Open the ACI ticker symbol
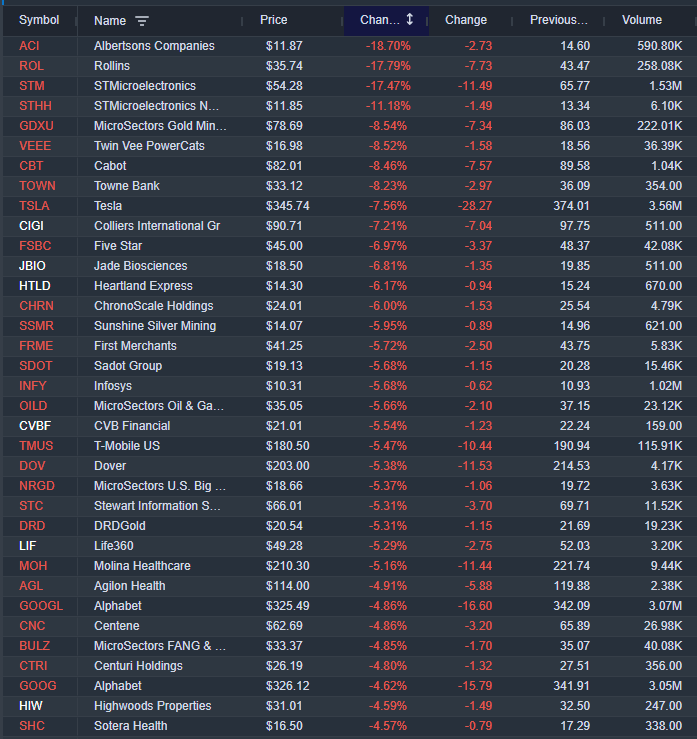 (x=29, y=46)
